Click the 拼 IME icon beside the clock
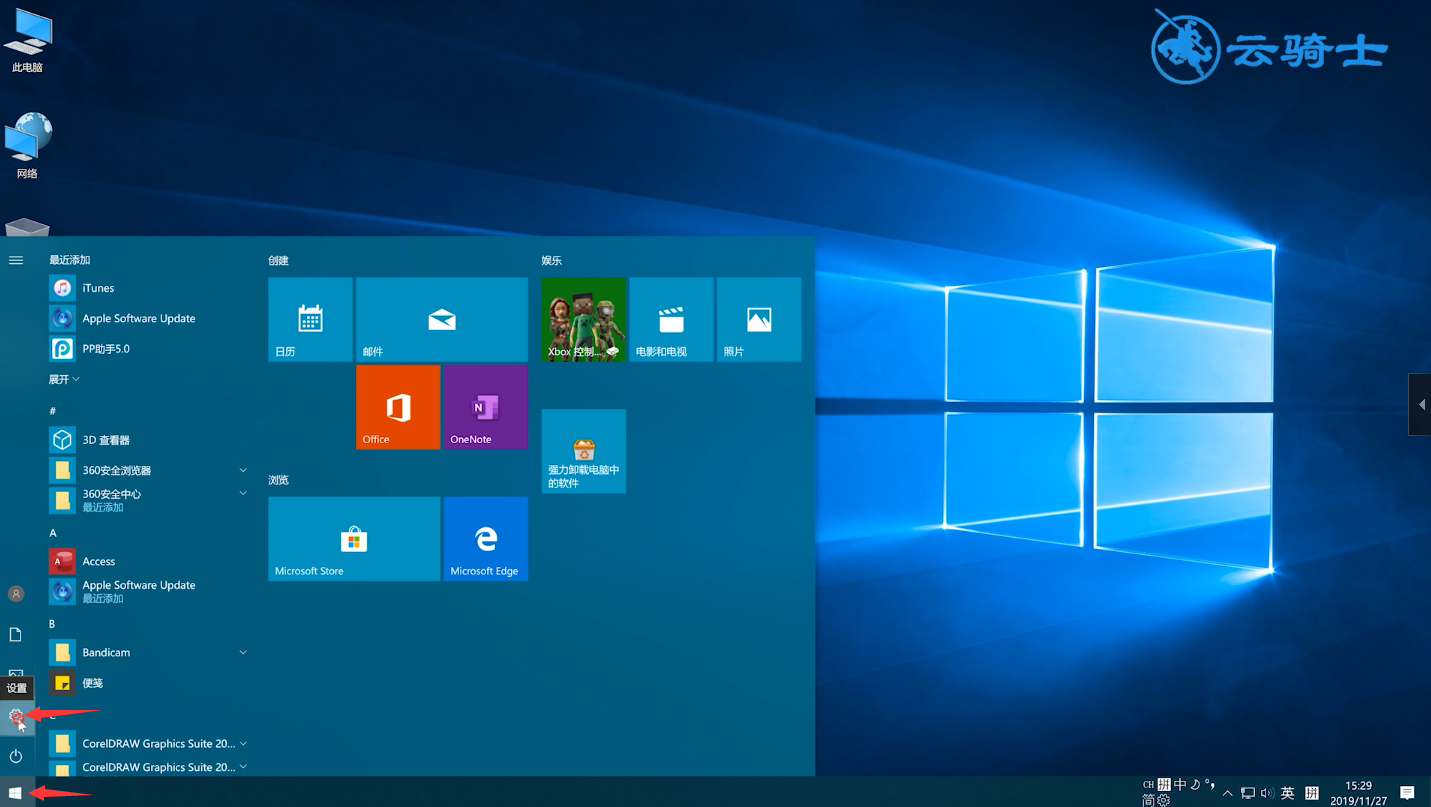The height and width of the screenshot is (807, 1431). point(1312,793)
